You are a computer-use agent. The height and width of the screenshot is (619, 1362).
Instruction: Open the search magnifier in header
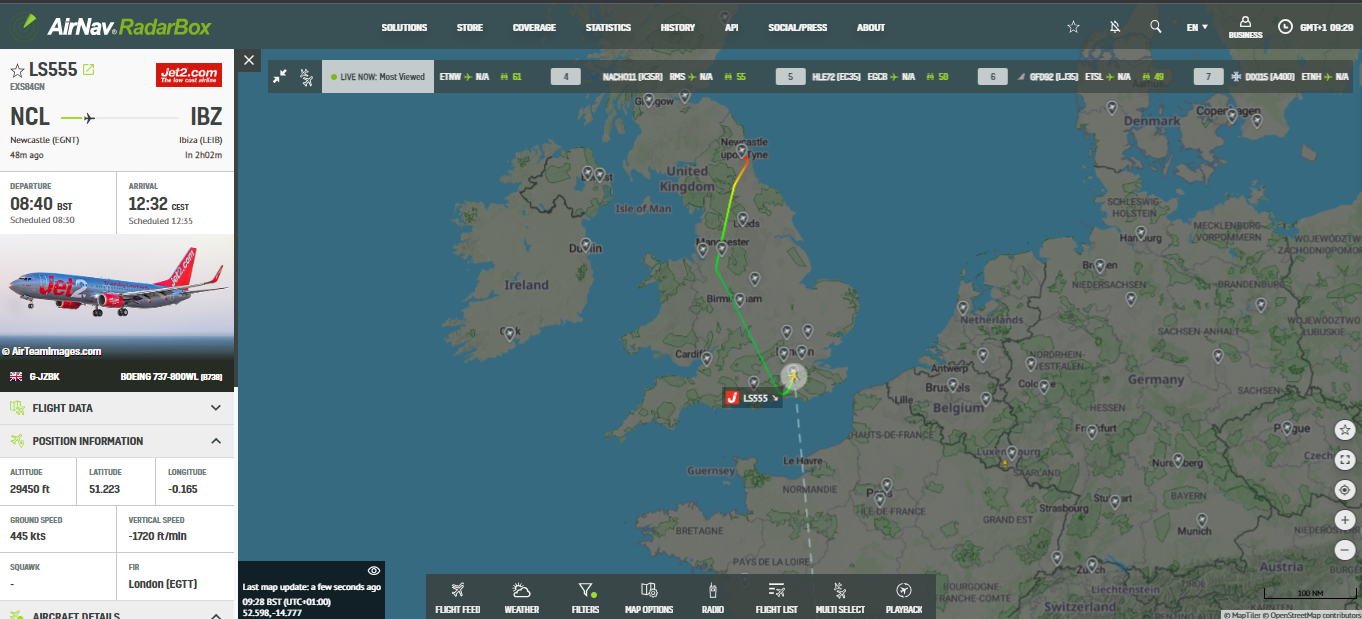point(1156,27)
